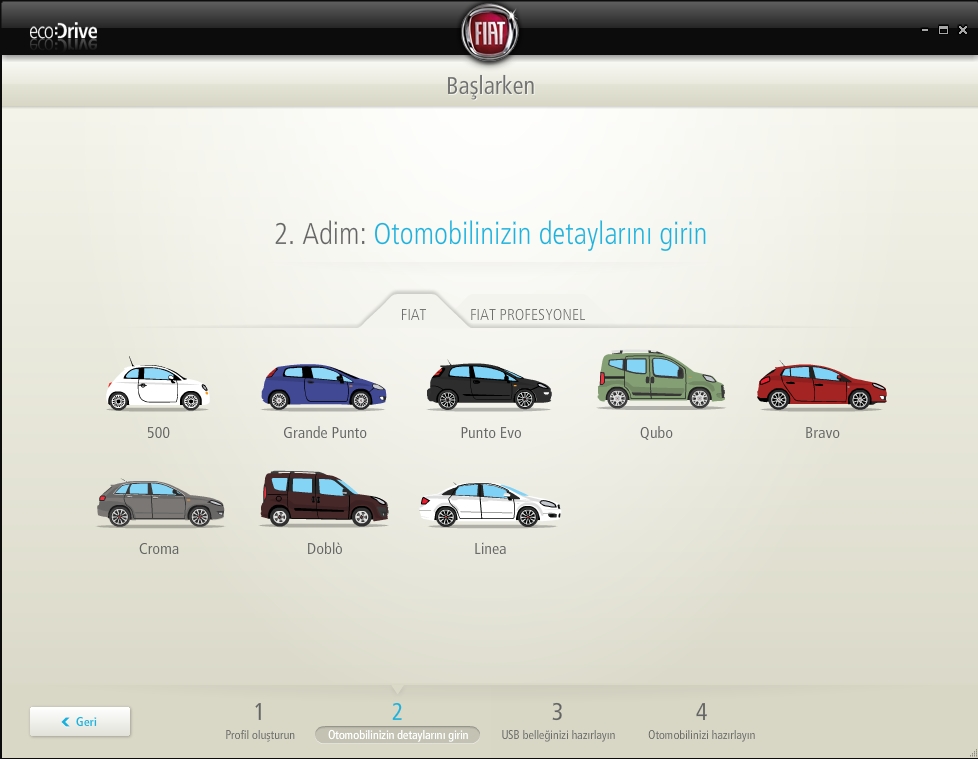Click the FIAT logo badge

click(x=490, y=32)
